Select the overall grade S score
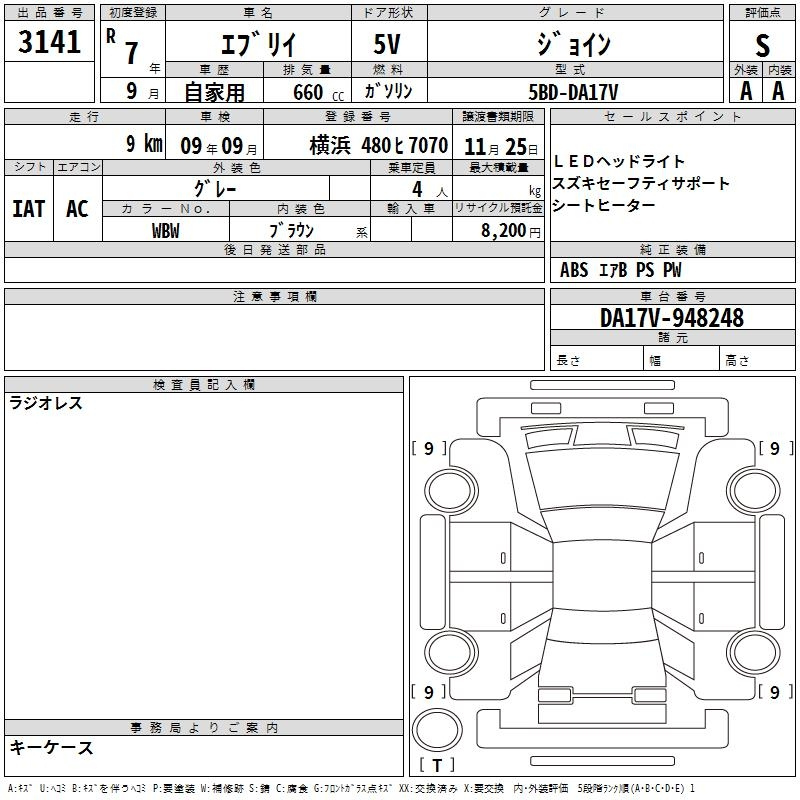The height and width of the screenshot is (800, 800). (762, 45)
